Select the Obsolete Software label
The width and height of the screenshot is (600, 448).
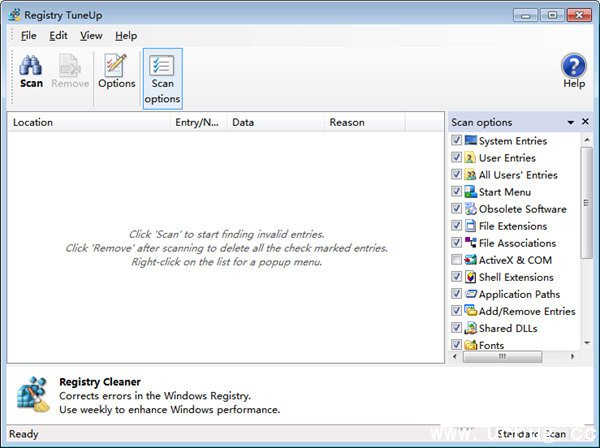pos(523,209)
